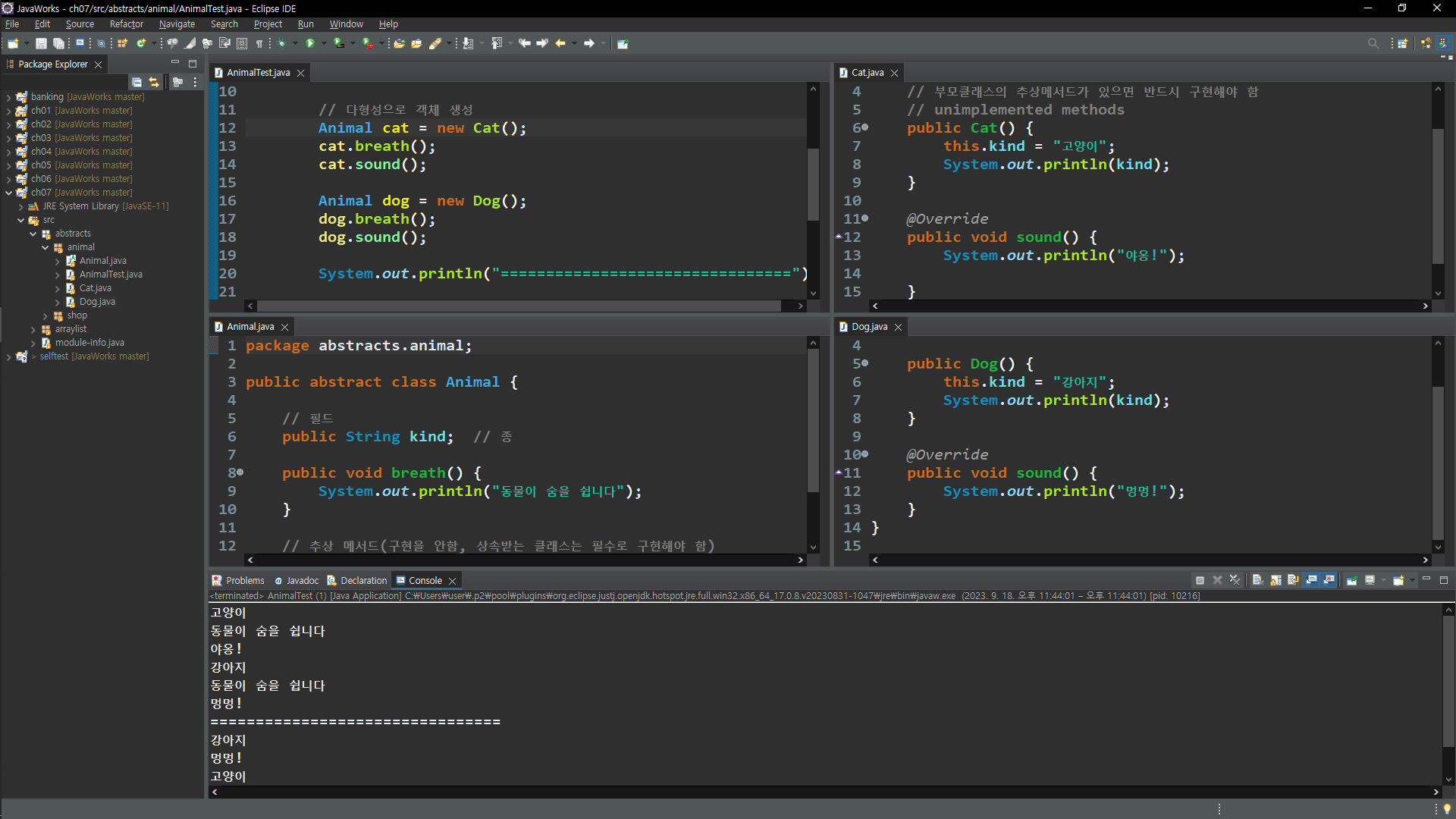The height and width of the screenshot is (819, 1456).
Task: Click the Pin Console icon
Action: pyautogui.click(x=1351, y=580)
